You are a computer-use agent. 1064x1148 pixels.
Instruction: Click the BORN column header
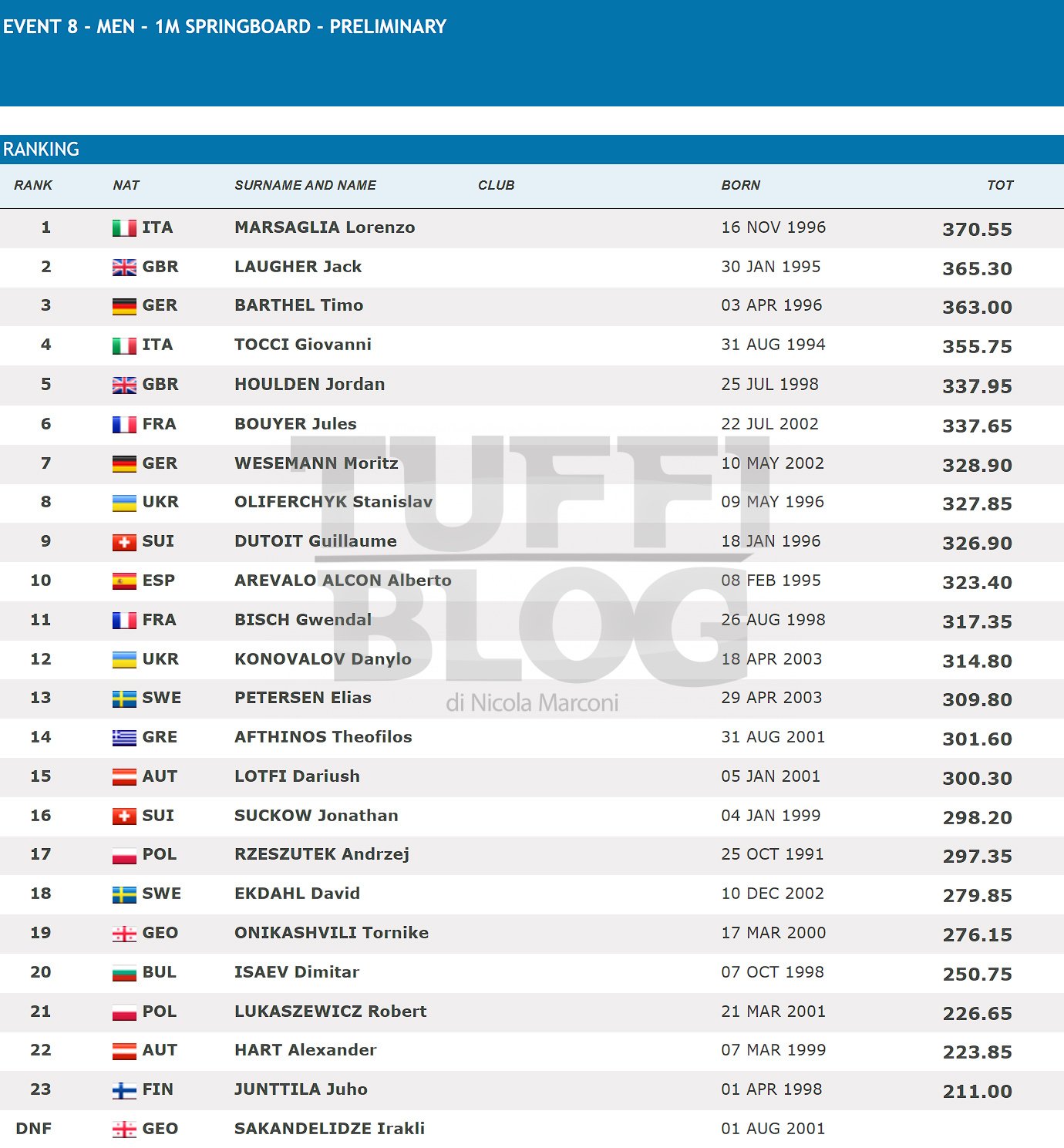pos(741,185)
